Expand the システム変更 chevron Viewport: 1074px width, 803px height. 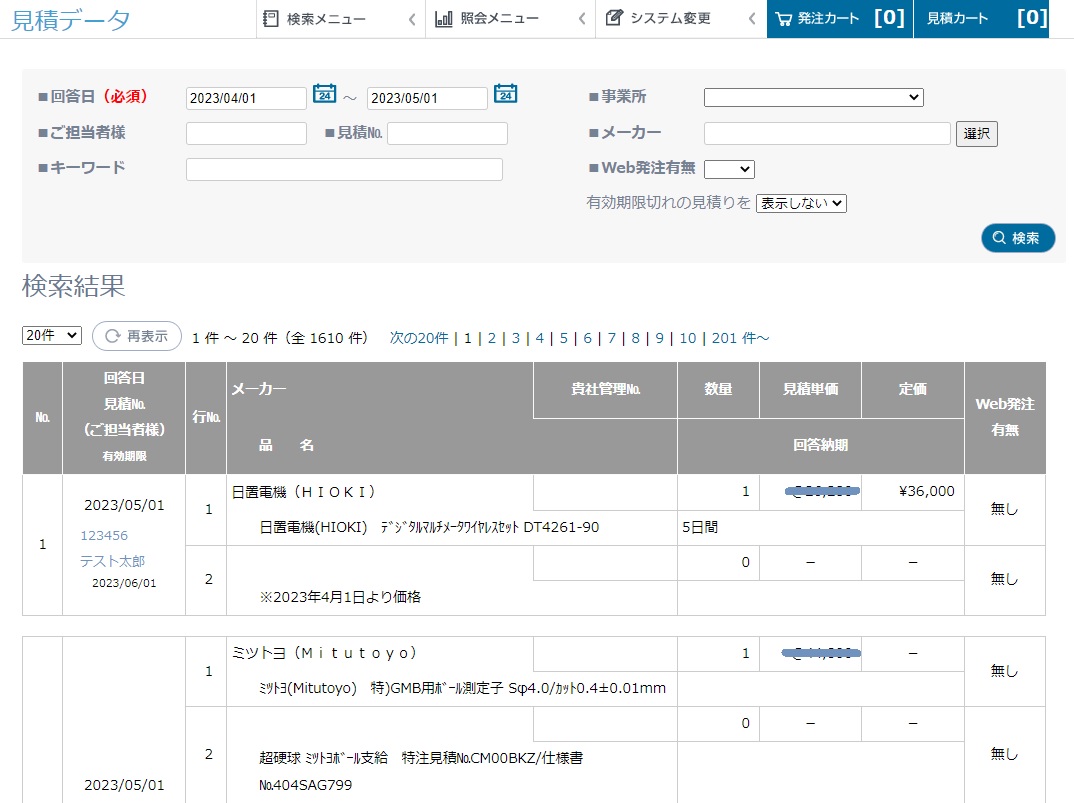tap(751, 19)
